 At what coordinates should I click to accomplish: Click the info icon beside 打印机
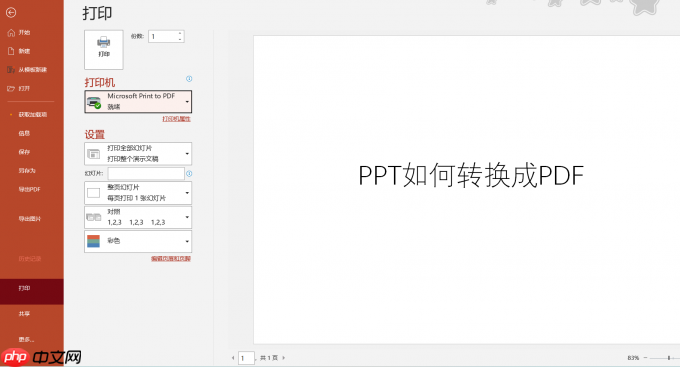click(x=189, y=79)
